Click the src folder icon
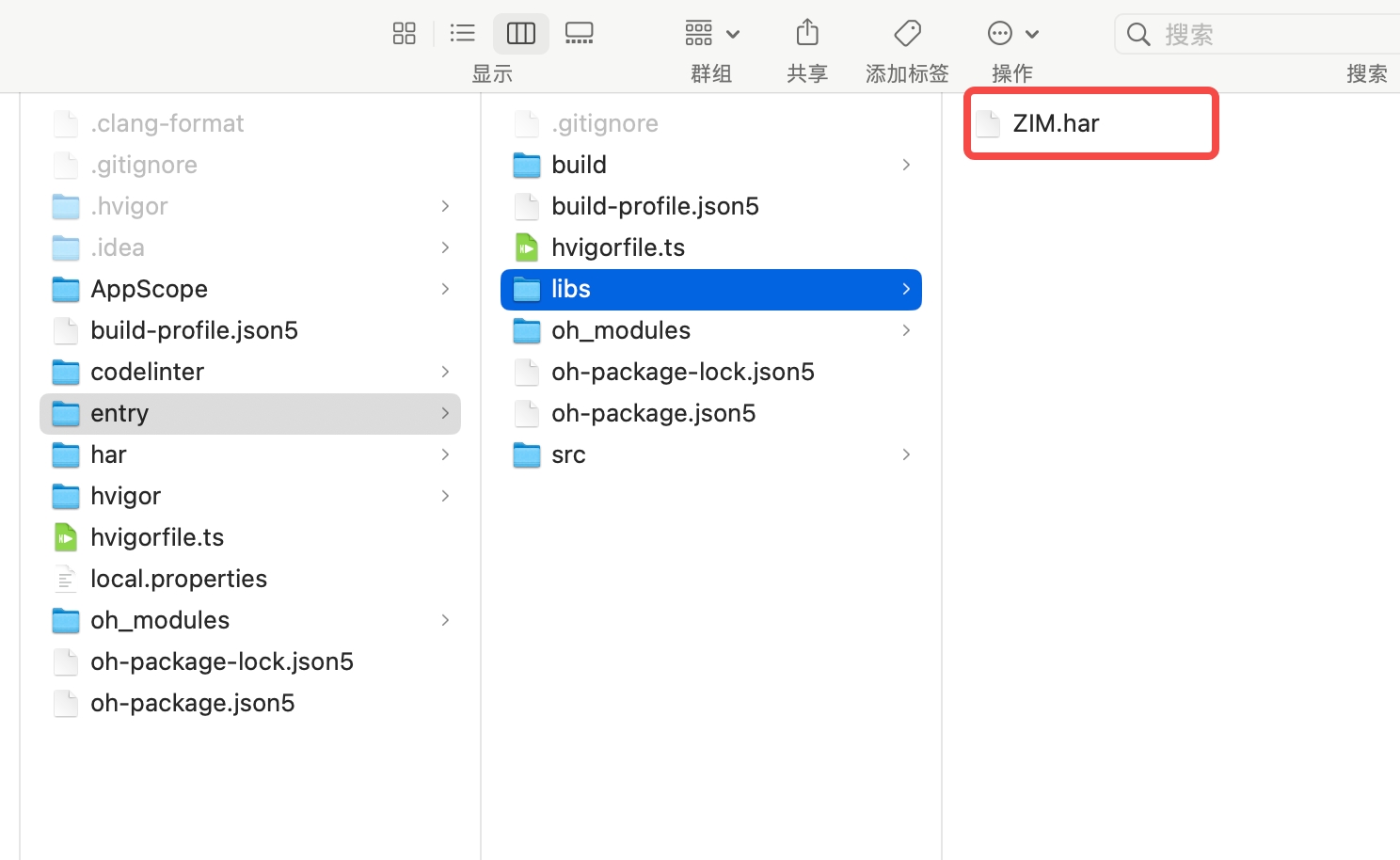 (527, 454)
